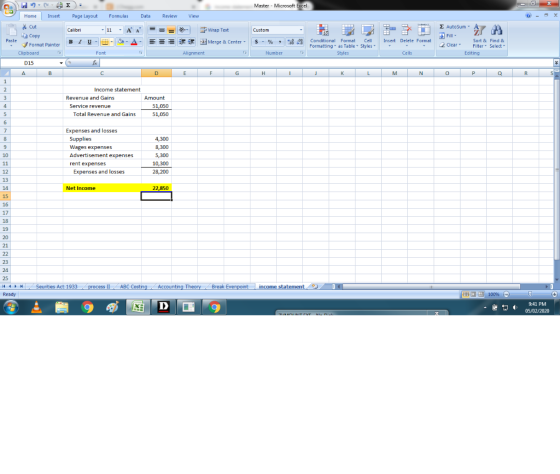Open Format as Table gallery
The image size is (560, 474).
point(348,36)
